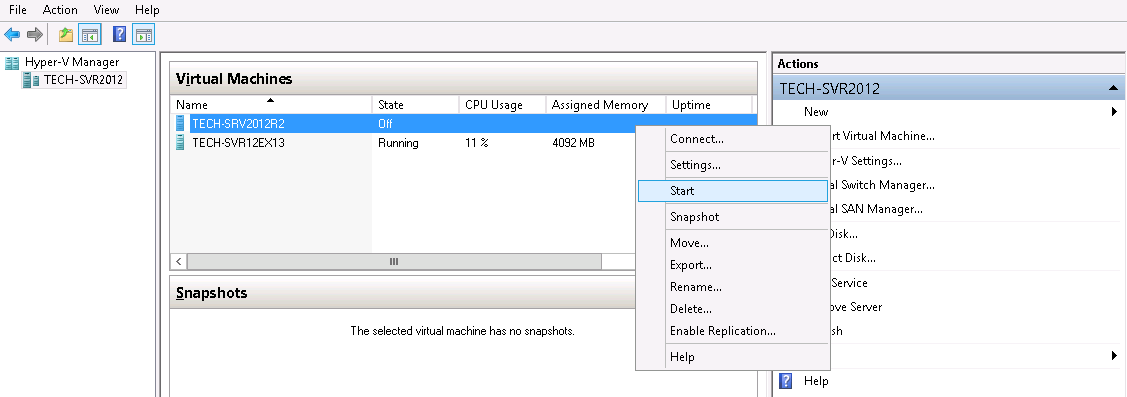The width and height of the screenshot is (1127, 397).
Task: Click the Off state cell
Action: [385, 124]
